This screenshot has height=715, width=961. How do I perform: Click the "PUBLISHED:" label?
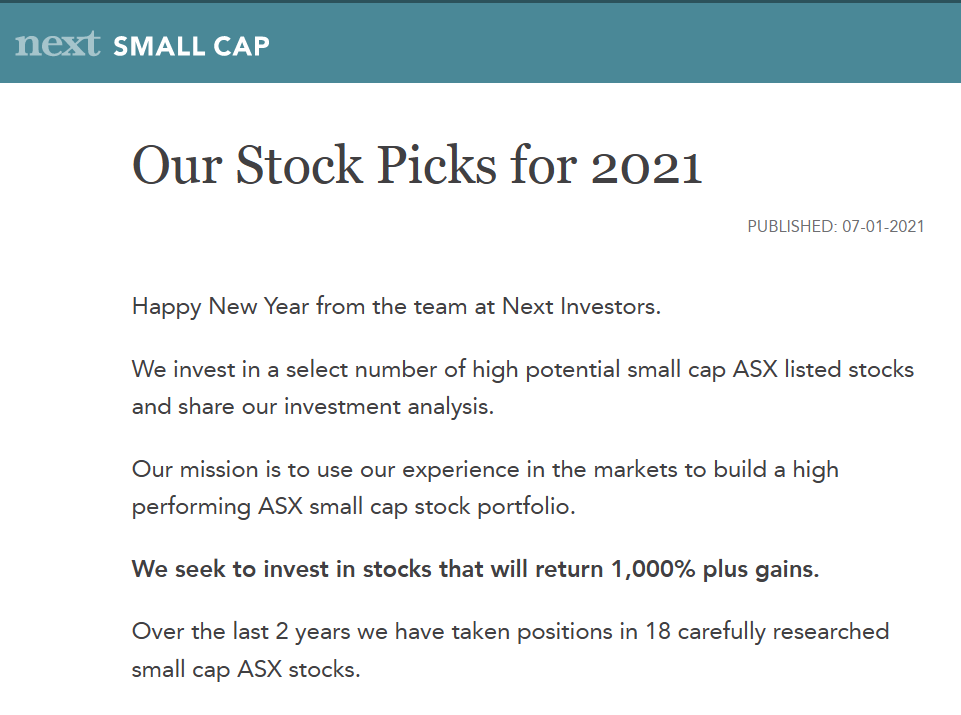(792, 227)
